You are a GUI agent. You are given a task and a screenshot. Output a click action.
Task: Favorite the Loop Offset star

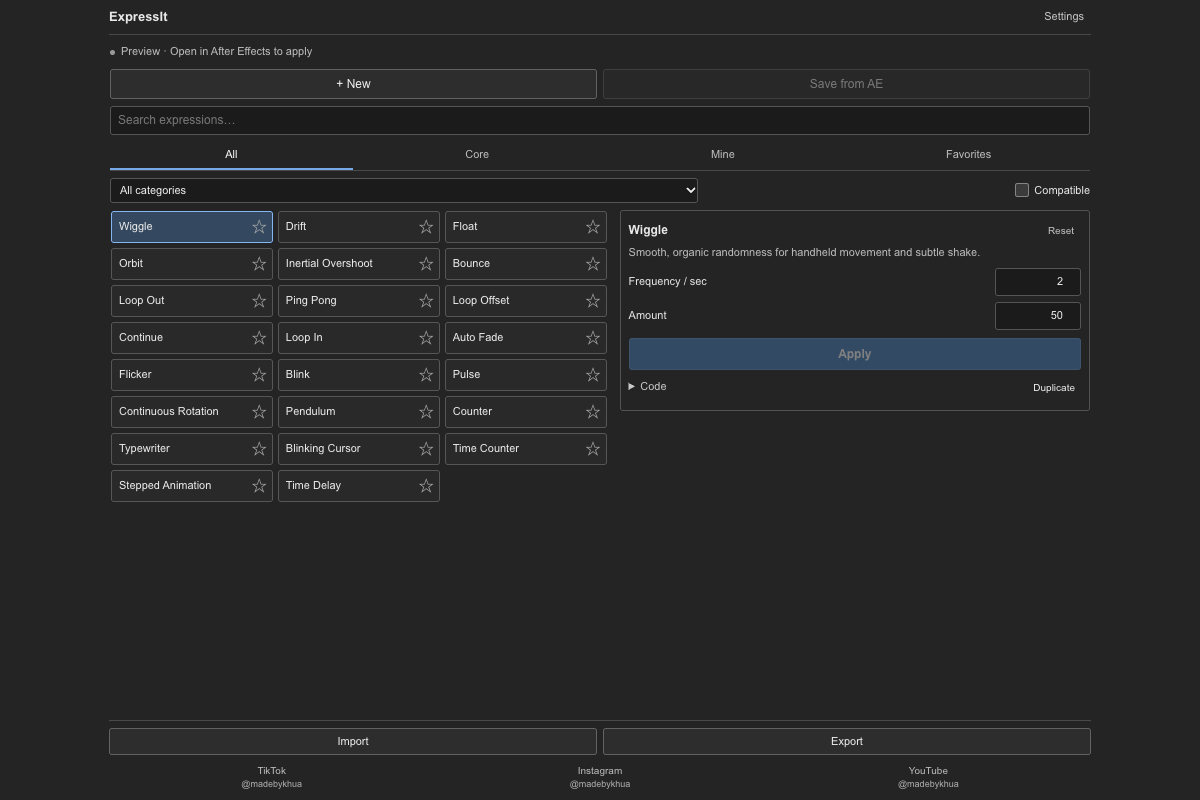[x=593, y=301]
